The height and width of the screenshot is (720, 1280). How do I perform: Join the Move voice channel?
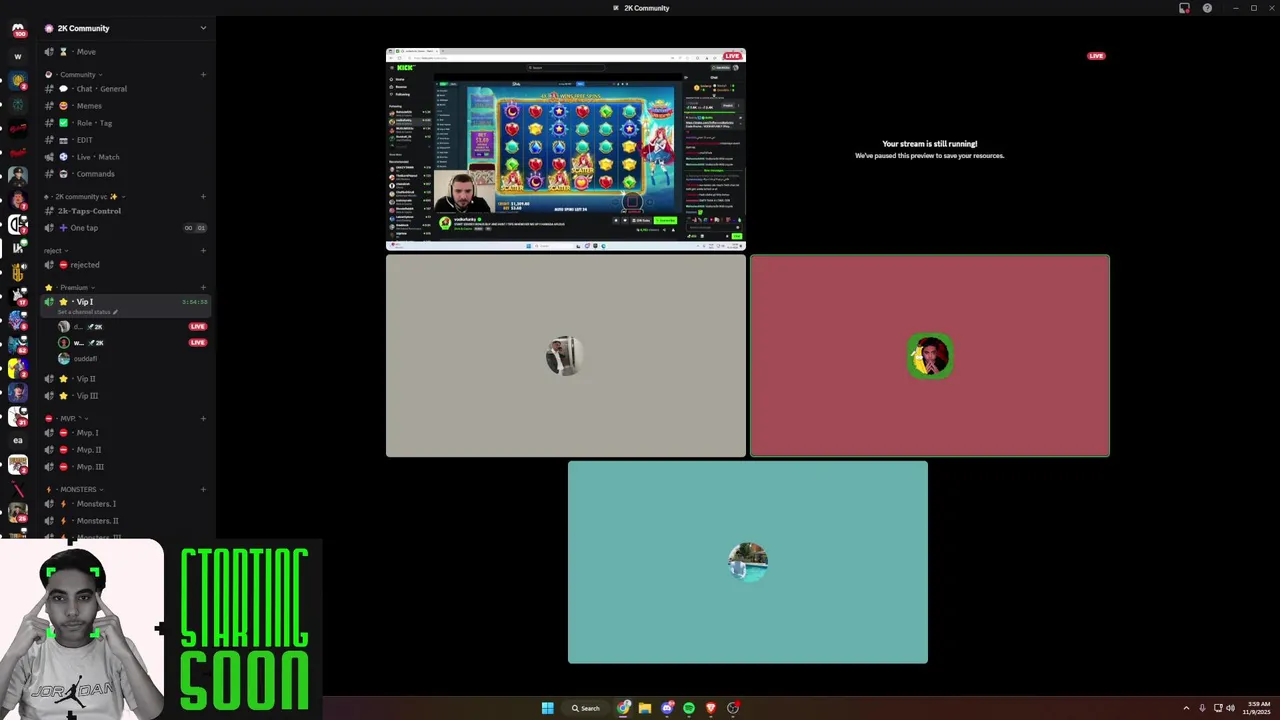(125, 52)
